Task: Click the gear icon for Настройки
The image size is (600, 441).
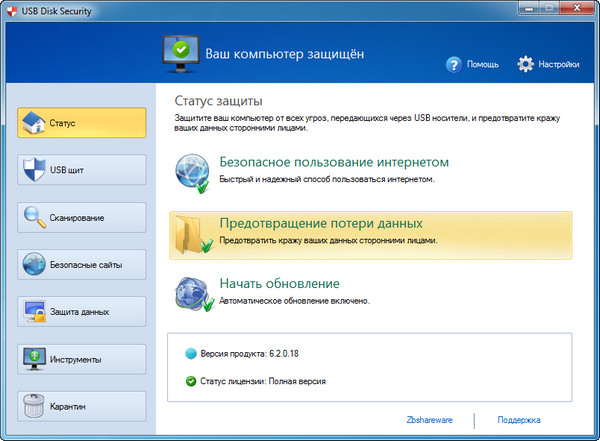Action: (x=527, y=64)
